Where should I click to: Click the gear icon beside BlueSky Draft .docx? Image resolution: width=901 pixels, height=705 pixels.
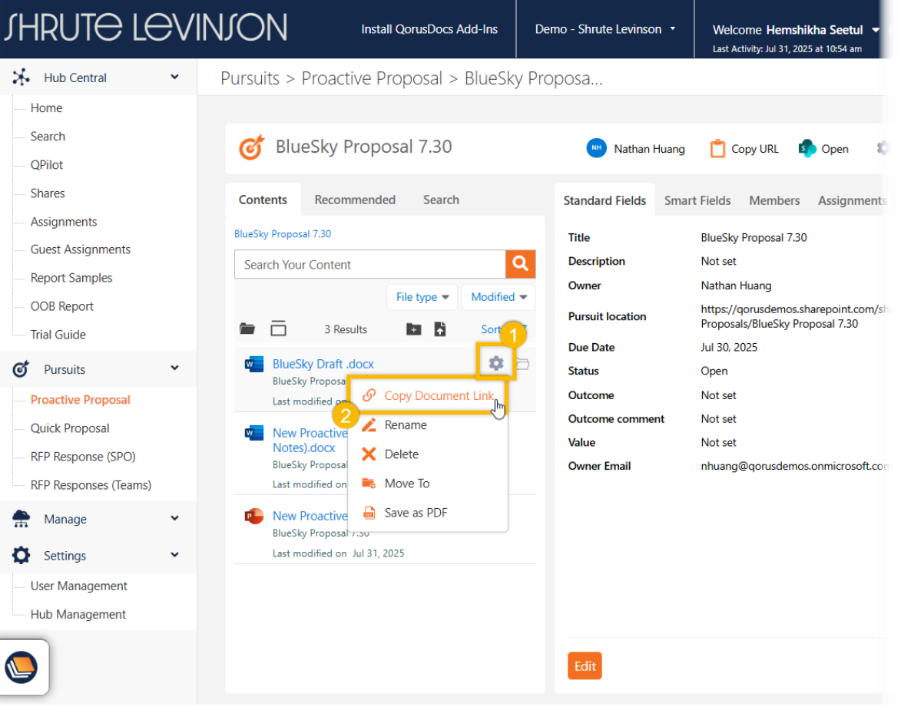click(495, 363)
